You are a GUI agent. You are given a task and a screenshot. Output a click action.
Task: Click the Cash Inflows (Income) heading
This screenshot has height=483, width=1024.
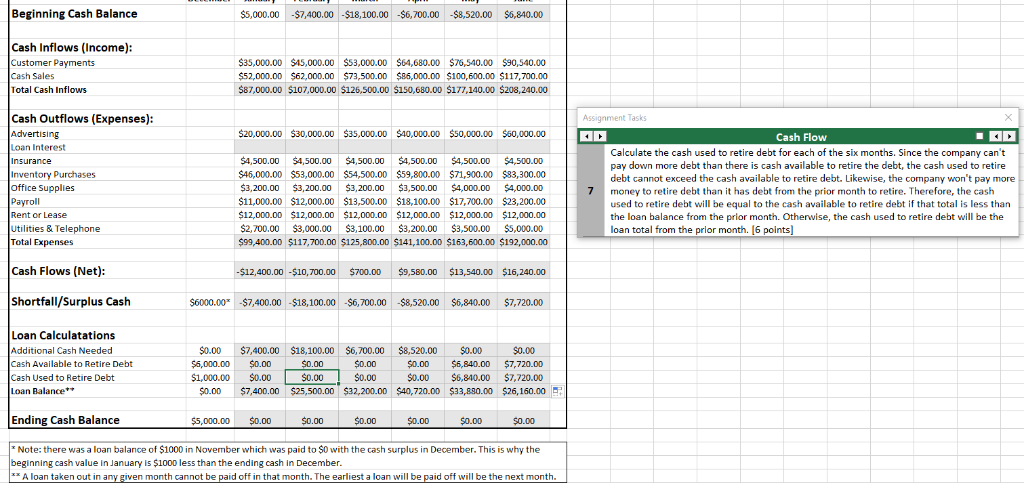pos(72,48)
